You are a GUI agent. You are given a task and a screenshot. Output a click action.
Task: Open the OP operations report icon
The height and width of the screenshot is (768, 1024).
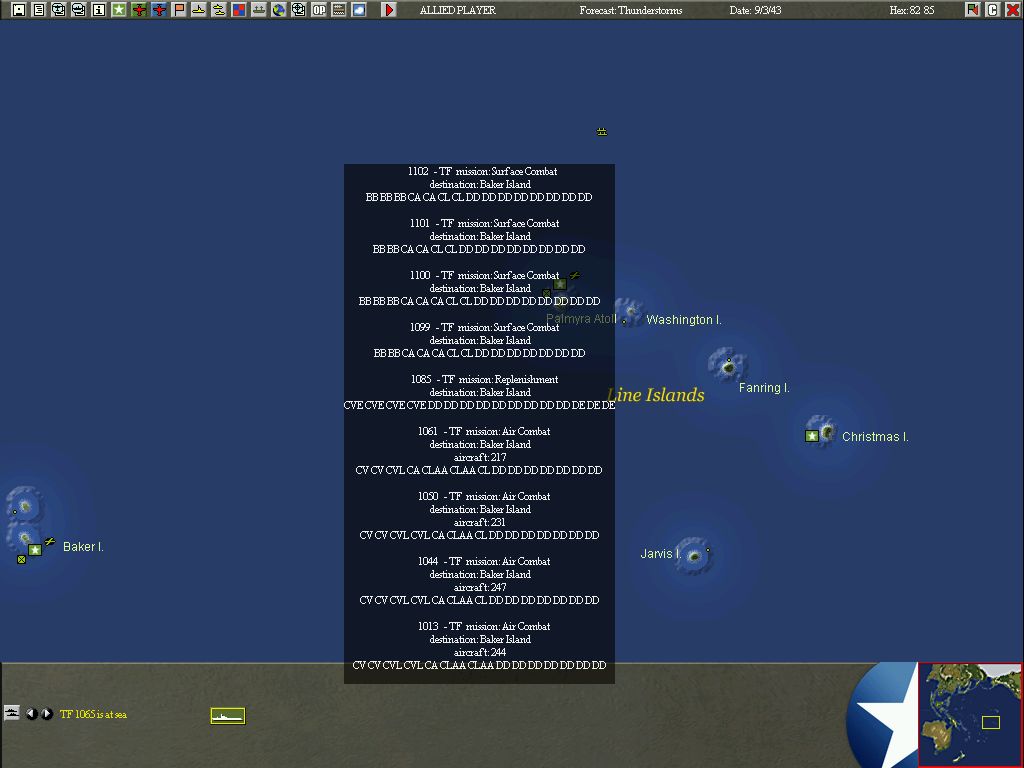tap(319, 10)
